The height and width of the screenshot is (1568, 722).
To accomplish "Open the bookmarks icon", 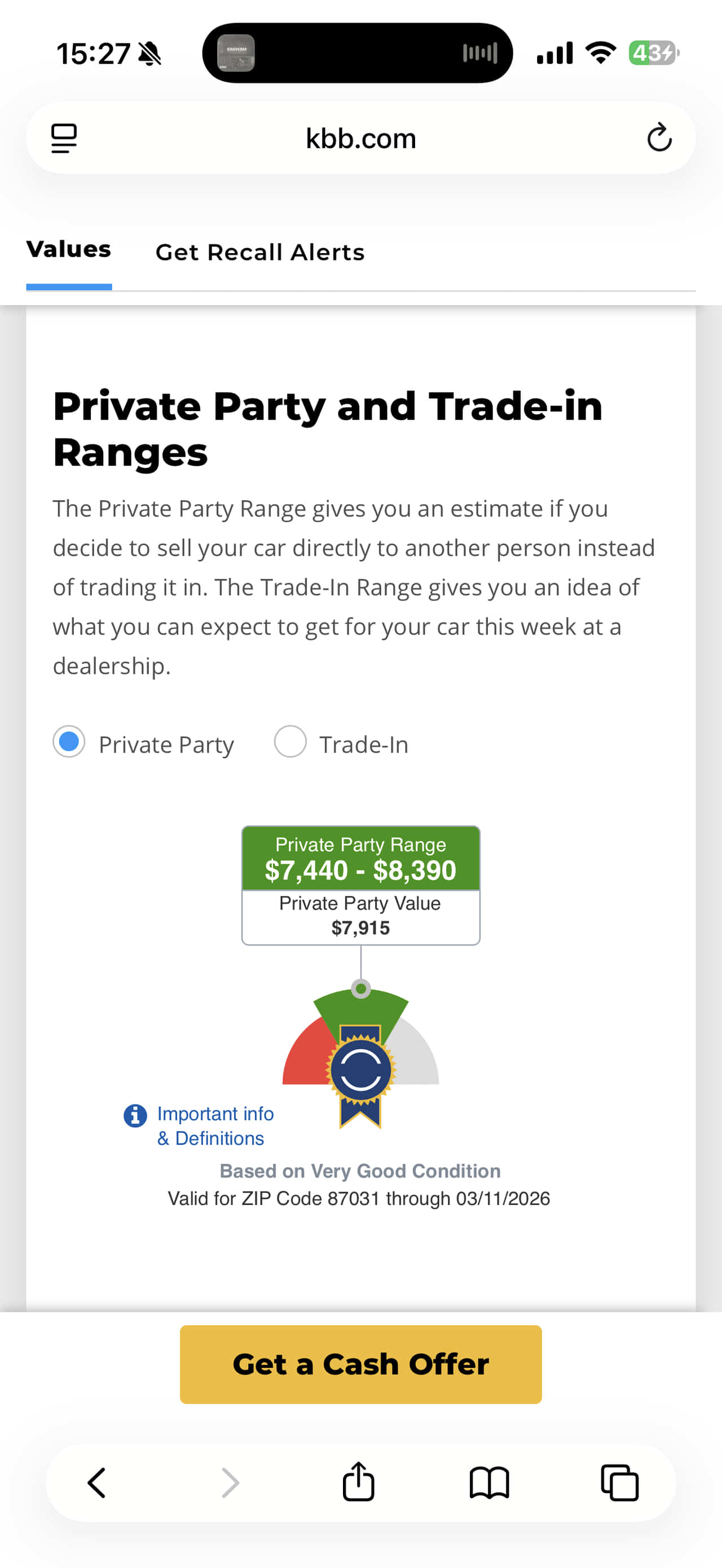I will tap(490, 1483).
